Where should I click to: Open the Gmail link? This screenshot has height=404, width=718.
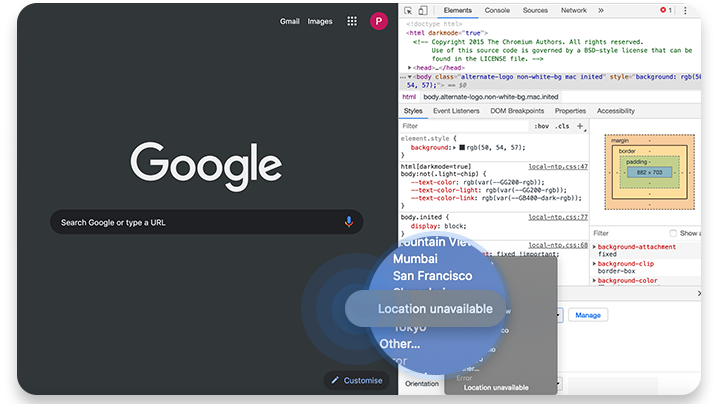[x=289, y=21]
